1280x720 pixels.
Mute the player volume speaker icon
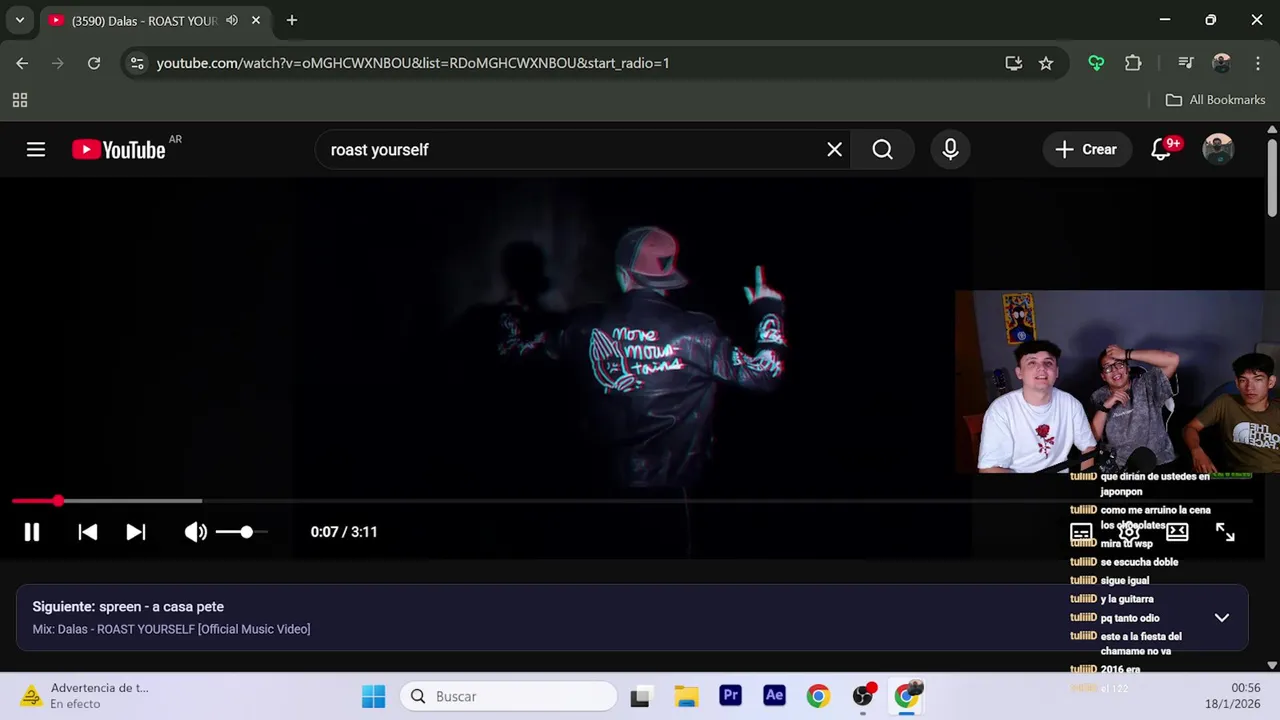195,532
